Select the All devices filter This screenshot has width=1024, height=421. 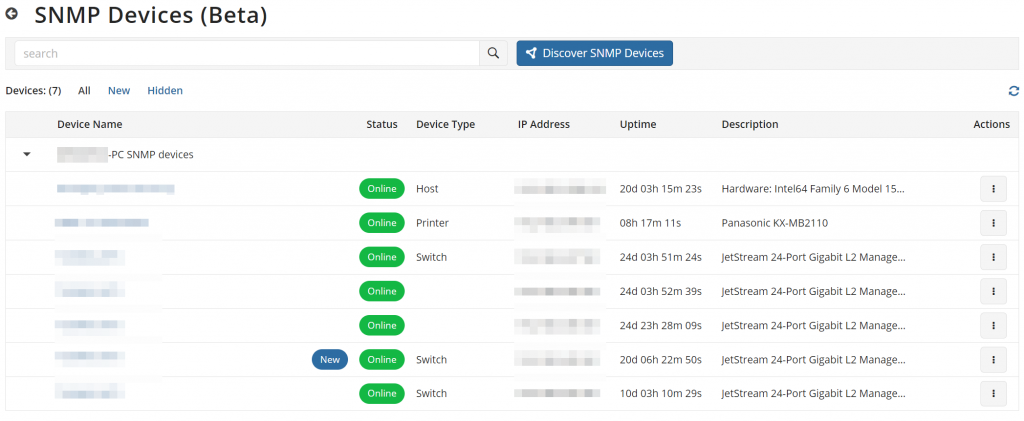[84, 91]
